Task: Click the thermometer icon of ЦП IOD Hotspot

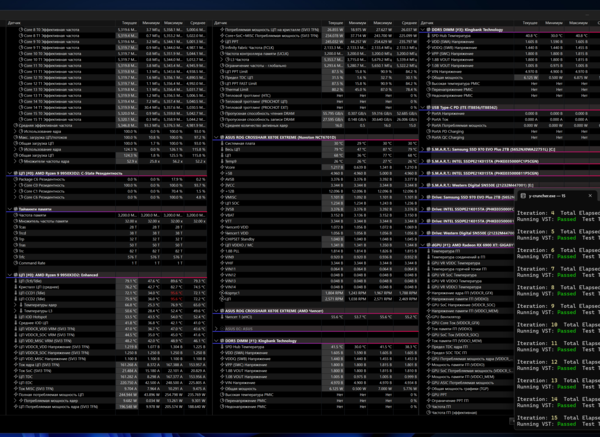Action: coord(16,317)
